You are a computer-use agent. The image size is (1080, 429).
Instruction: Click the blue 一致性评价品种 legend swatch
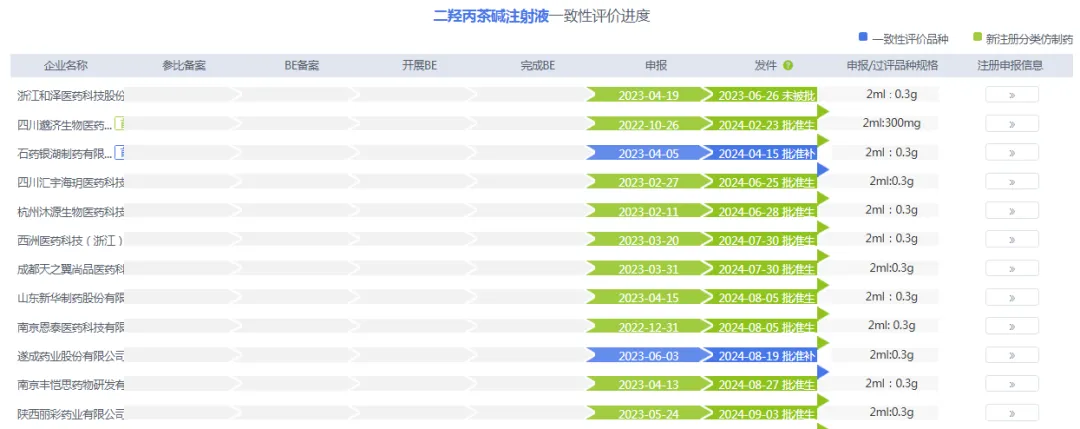(863, 37)
